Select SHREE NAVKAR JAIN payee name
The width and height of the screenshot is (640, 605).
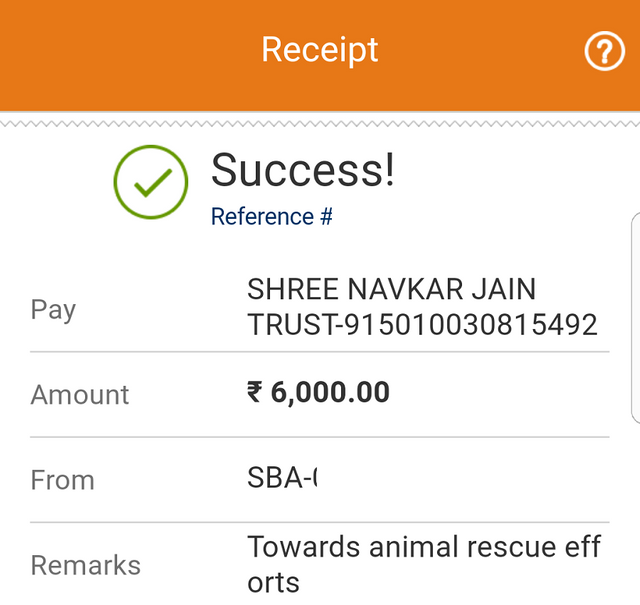click(x=391, y=289)
